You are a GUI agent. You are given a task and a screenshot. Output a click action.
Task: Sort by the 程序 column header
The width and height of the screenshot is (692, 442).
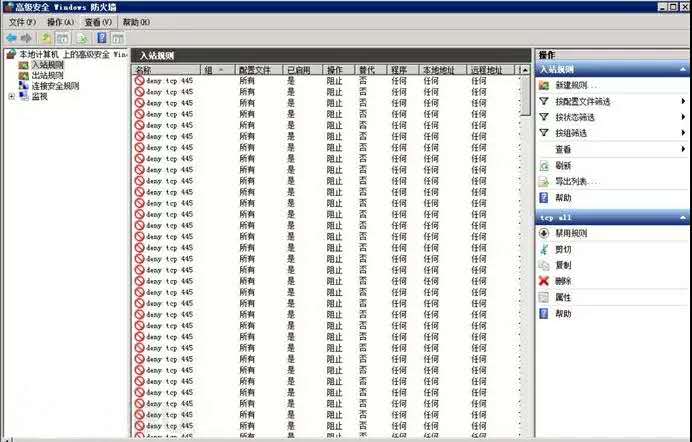click(x=402, y=70)
